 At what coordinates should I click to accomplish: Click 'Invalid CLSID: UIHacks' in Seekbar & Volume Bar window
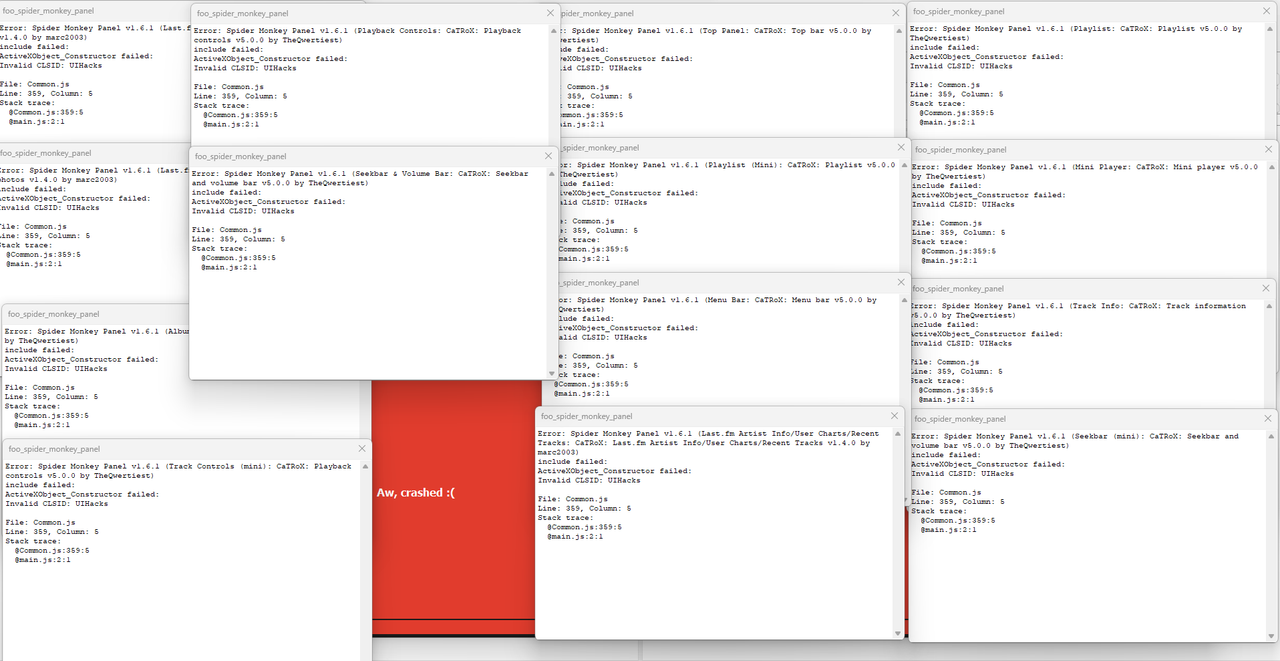click(243, 211)
